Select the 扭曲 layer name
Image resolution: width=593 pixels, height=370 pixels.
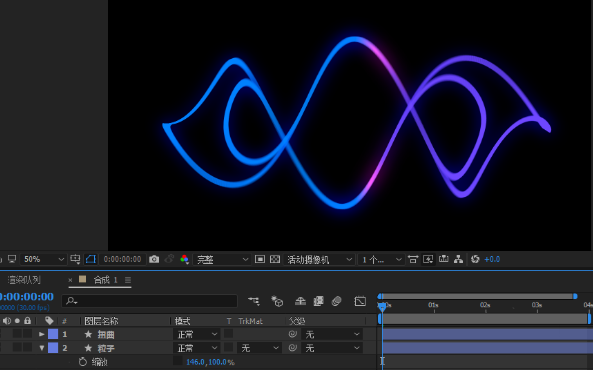pyautogui.click(x=106, y=334)
